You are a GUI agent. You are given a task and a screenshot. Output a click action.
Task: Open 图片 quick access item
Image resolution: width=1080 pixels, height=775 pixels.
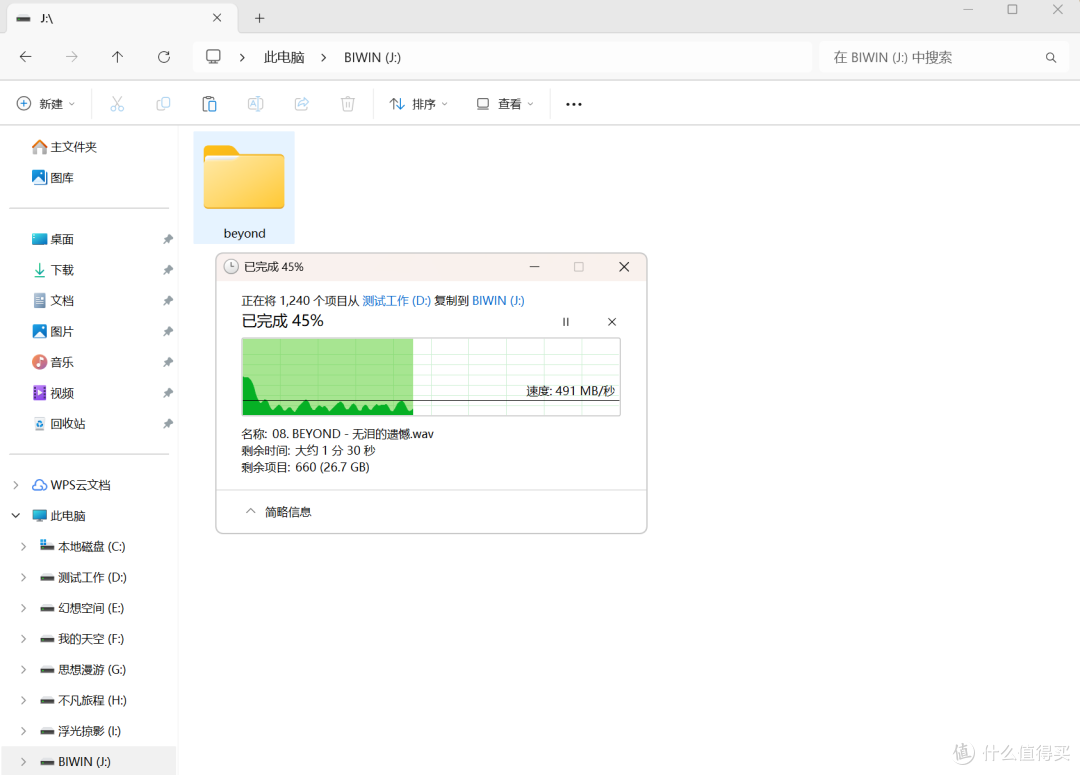point(53,331)
